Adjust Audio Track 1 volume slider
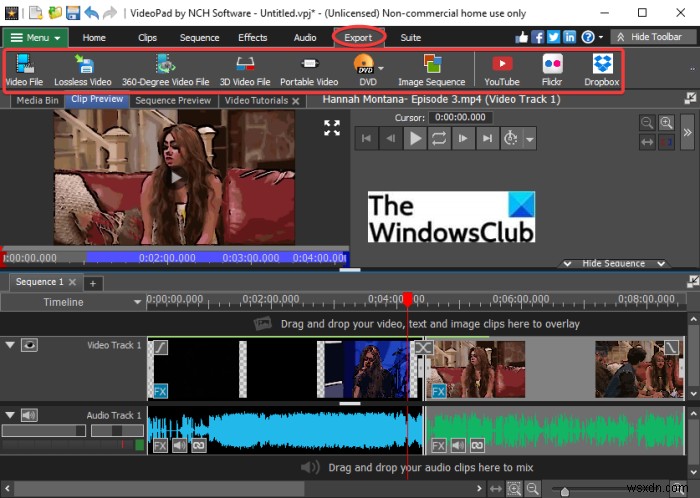700x498 pixels. (44, 431)
